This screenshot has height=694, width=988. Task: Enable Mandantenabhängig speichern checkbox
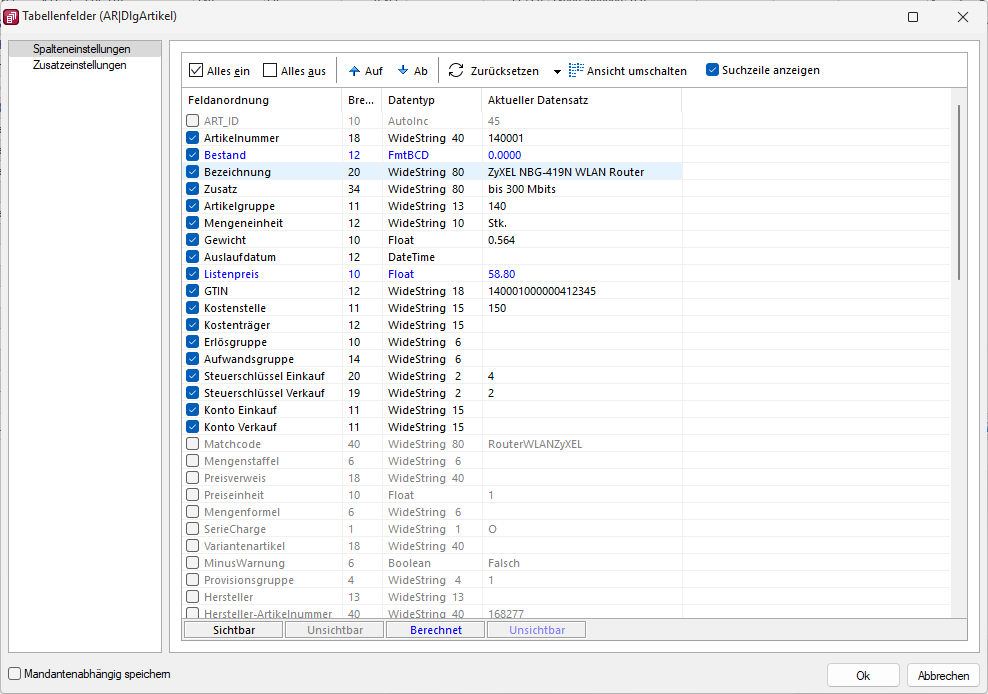15,674
